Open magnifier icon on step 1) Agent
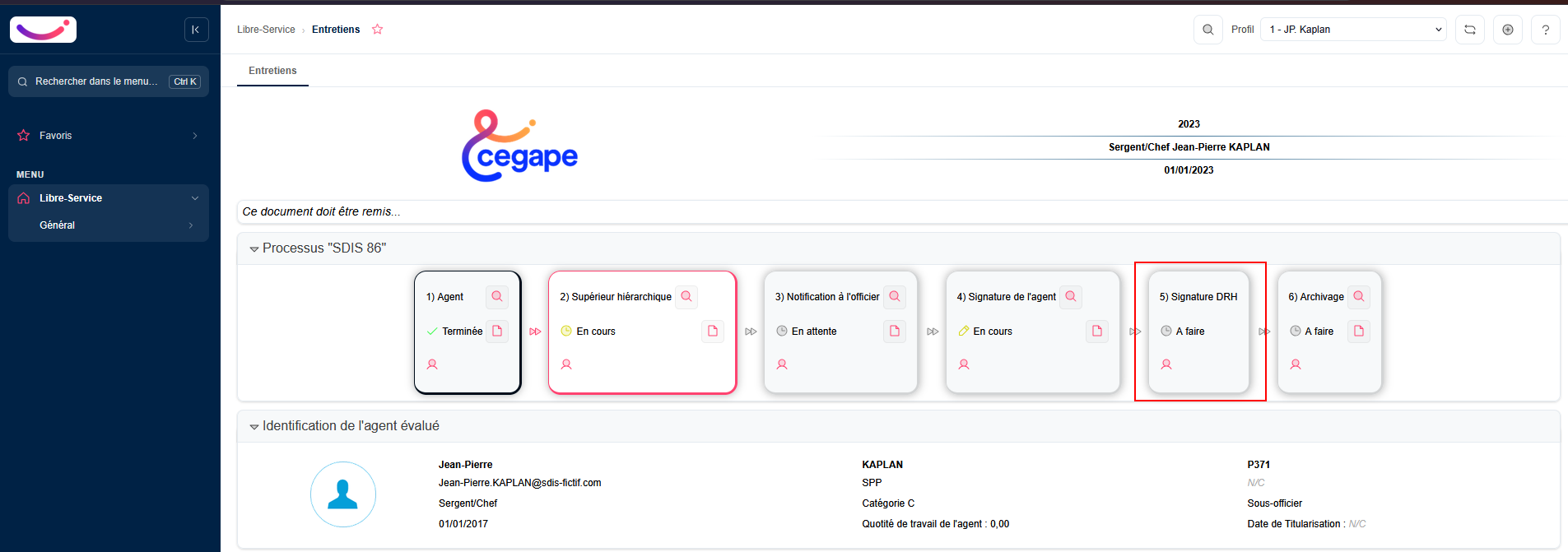This screenshot has height=552, width=1568. pos(497,297)
